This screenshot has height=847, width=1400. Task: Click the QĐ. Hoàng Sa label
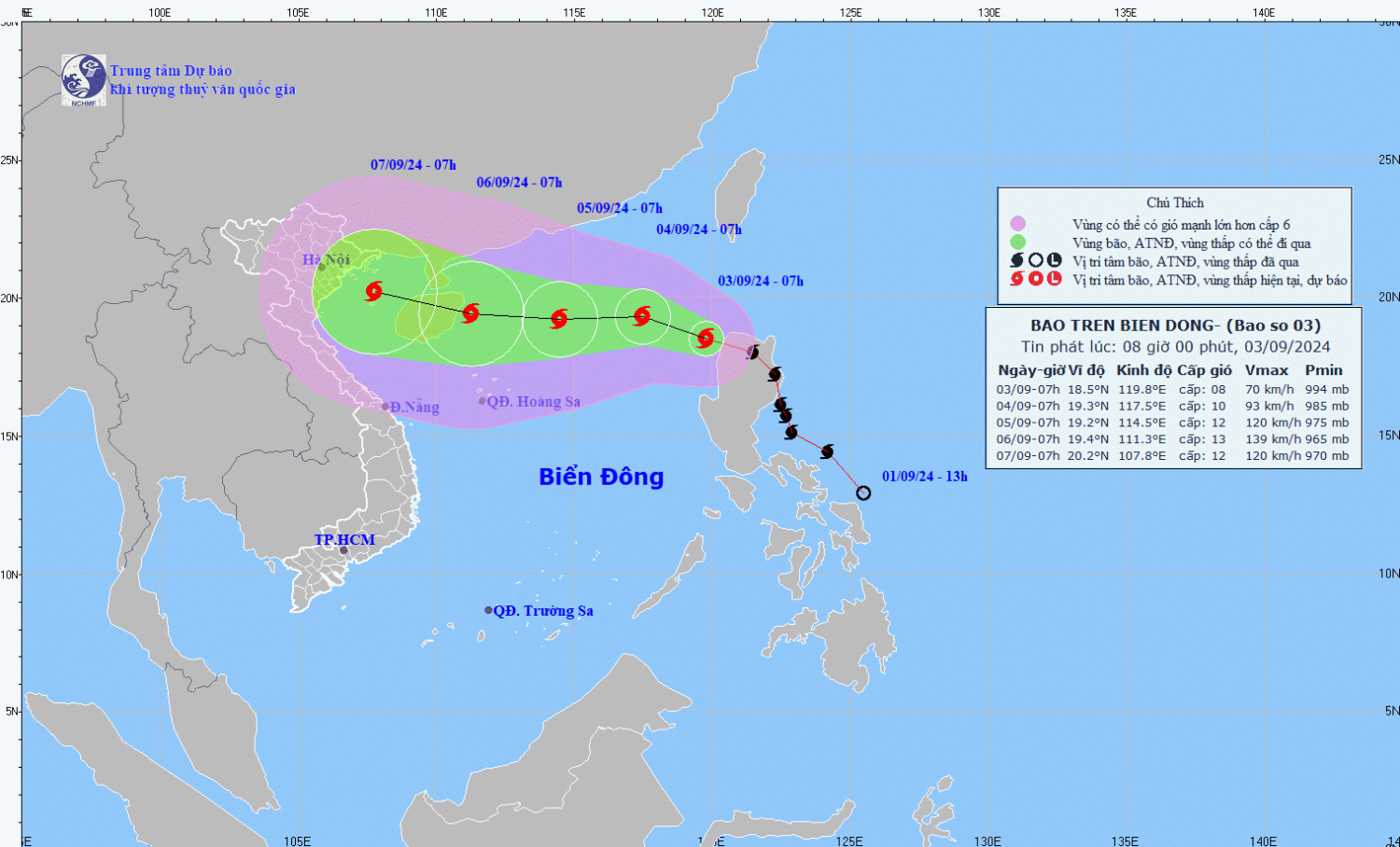[533, 401]
